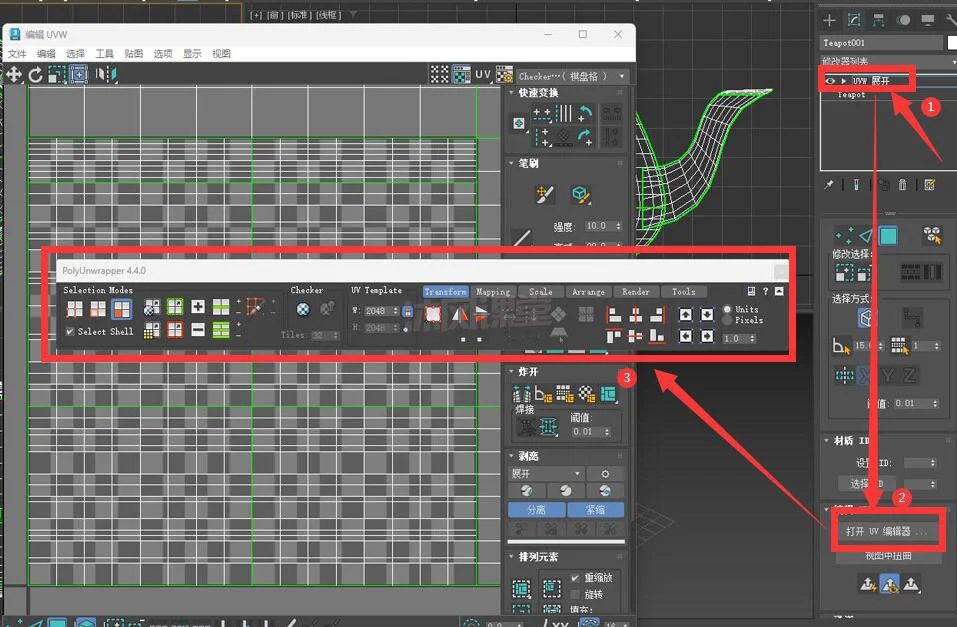Switch to the Scale tab in PolyUnwrapper
Screen dimensions: 957x627
pos(541,292)
